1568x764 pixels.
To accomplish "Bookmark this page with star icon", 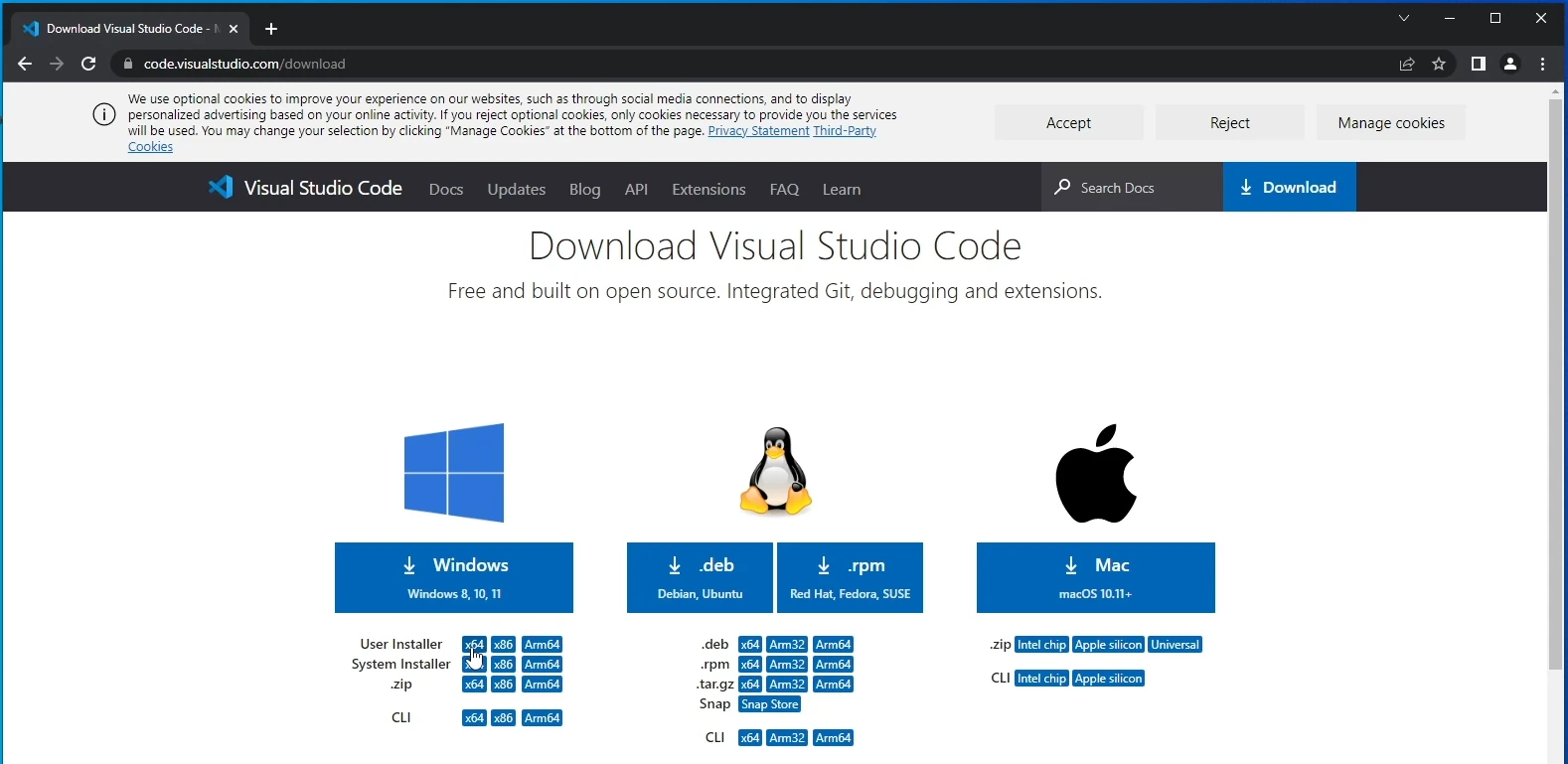I will tap(1439, 64).
